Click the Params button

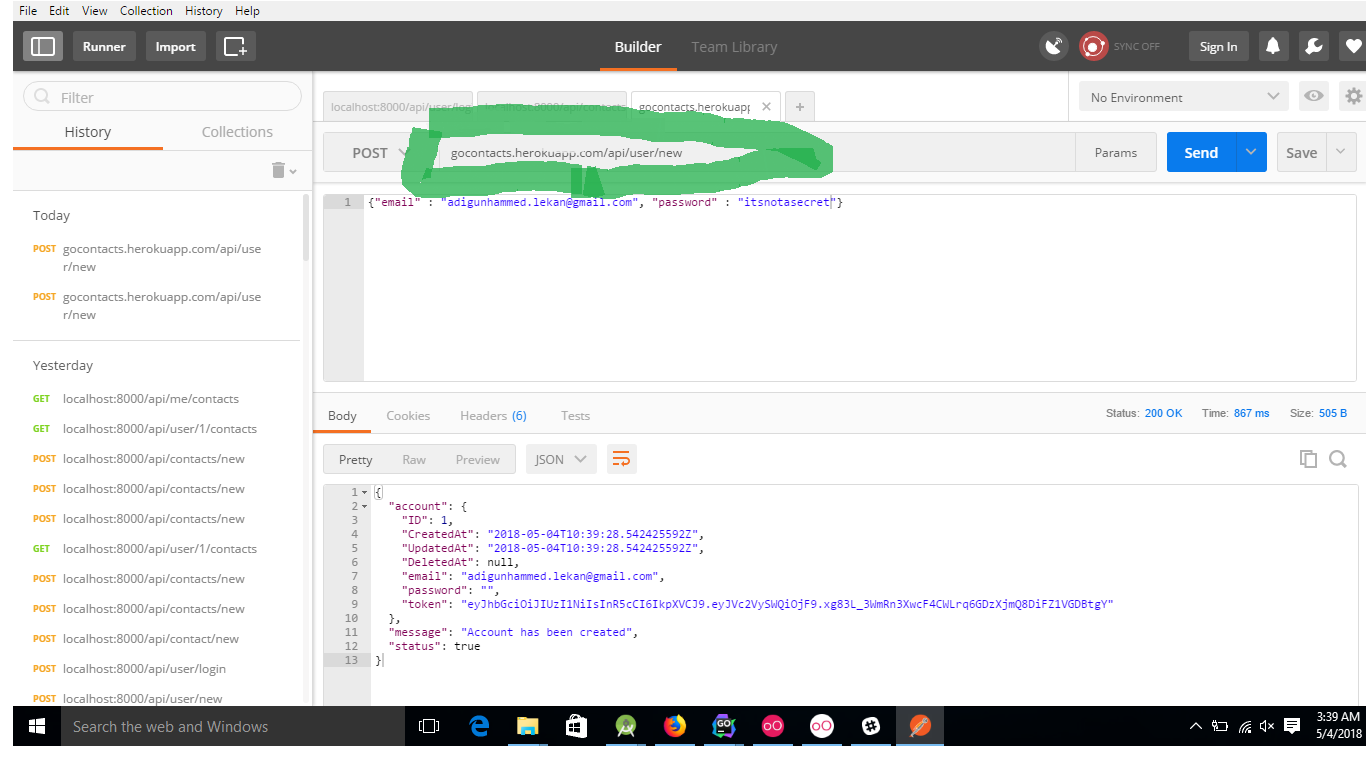tap(1116, 153)
